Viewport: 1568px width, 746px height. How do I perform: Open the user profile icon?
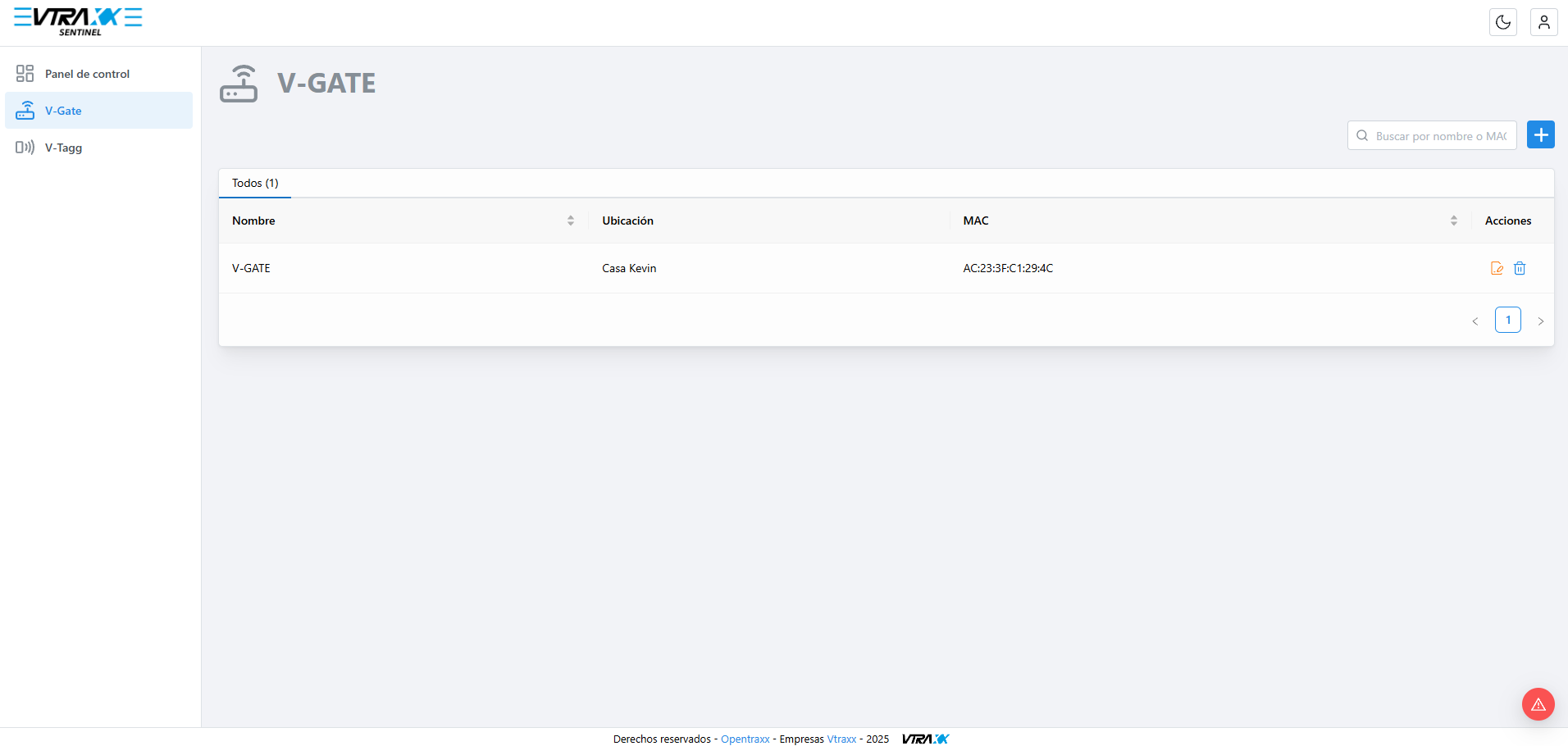pyautogui.click(x=1544, y=22)
